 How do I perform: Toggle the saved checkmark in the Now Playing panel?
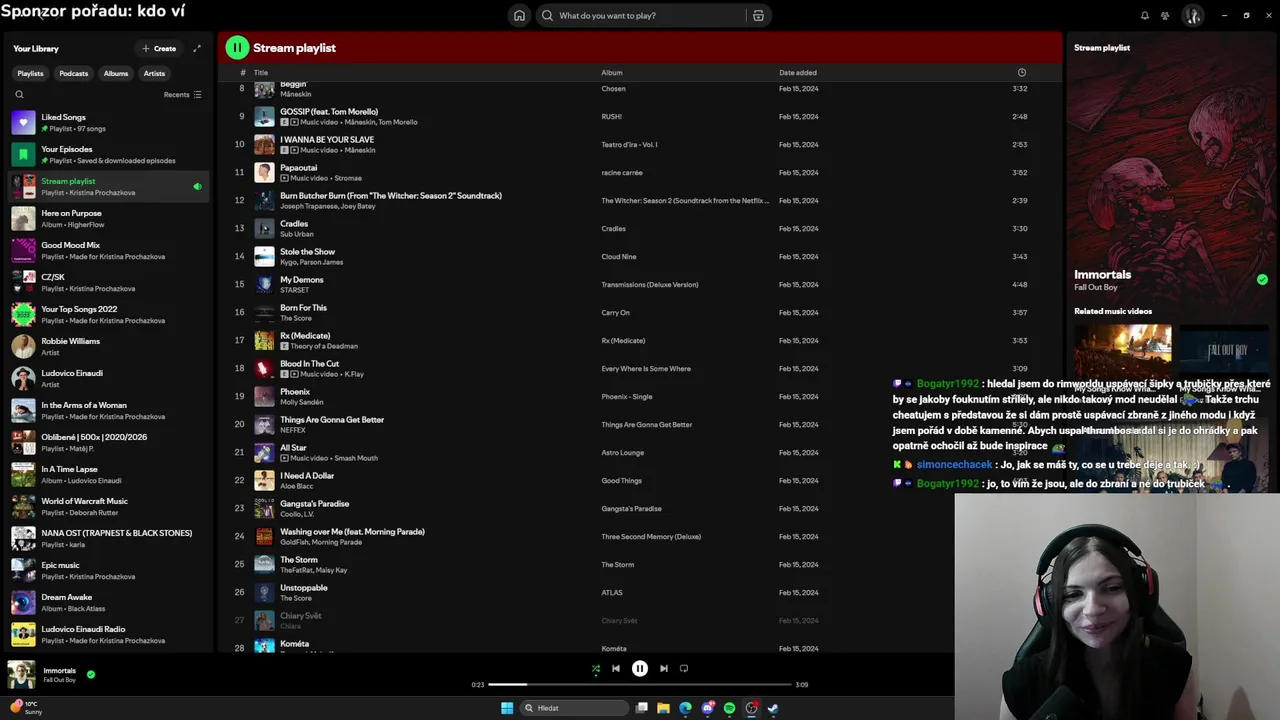pyautogui.click(x=1262, y=280)
